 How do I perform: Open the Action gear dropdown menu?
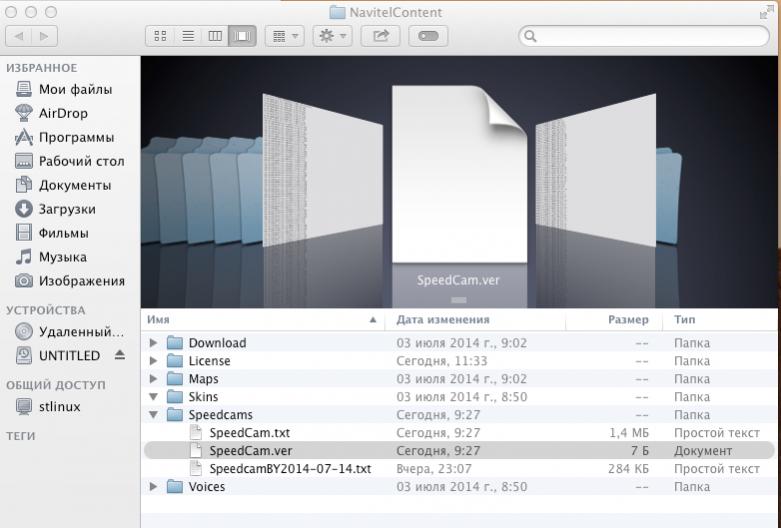point(331,36)
